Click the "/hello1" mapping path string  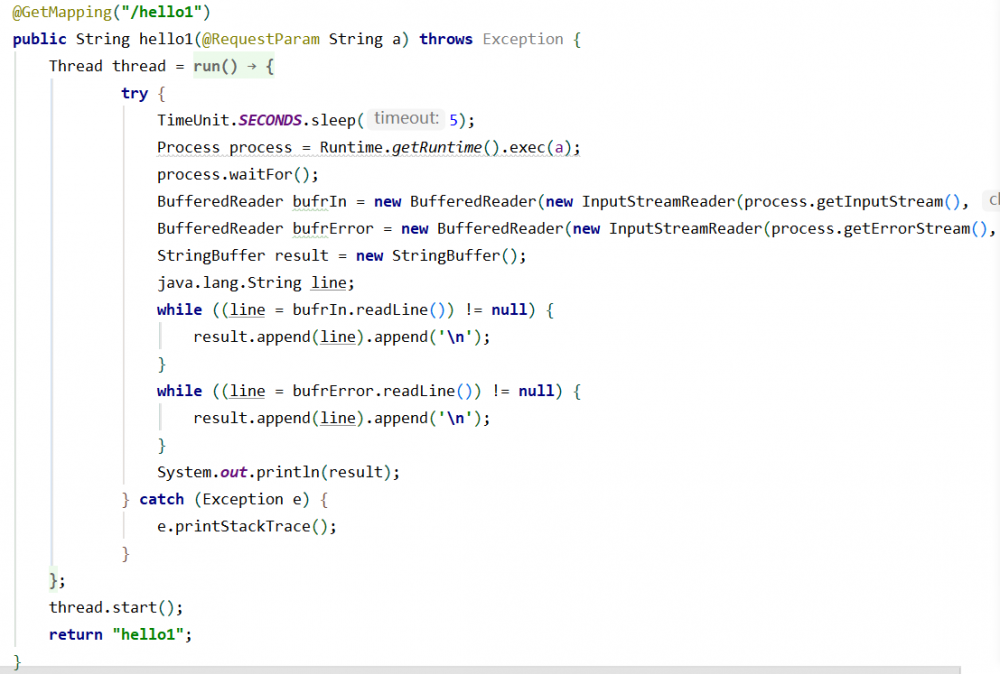pos(161,12)
